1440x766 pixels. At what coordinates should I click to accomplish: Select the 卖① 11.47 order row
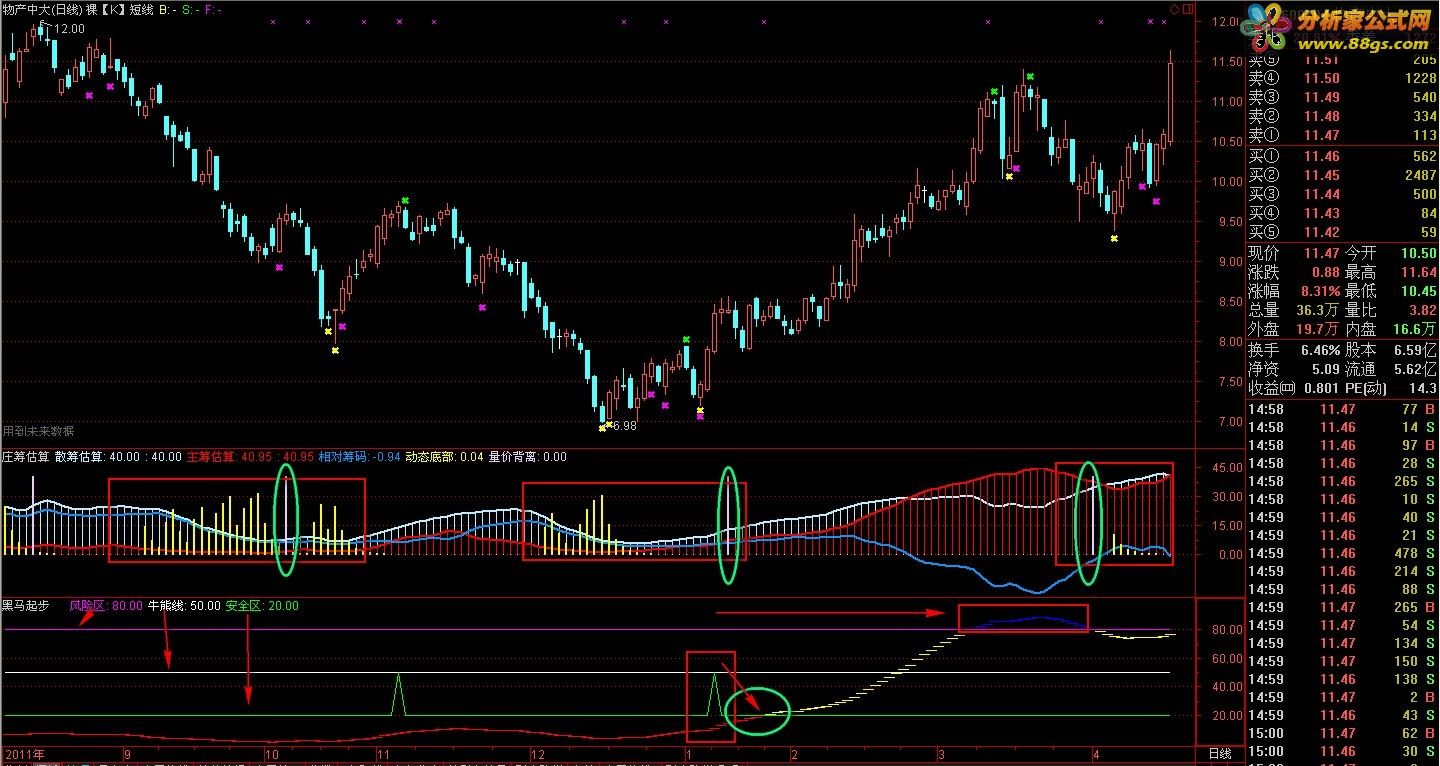pos(1342,135)
